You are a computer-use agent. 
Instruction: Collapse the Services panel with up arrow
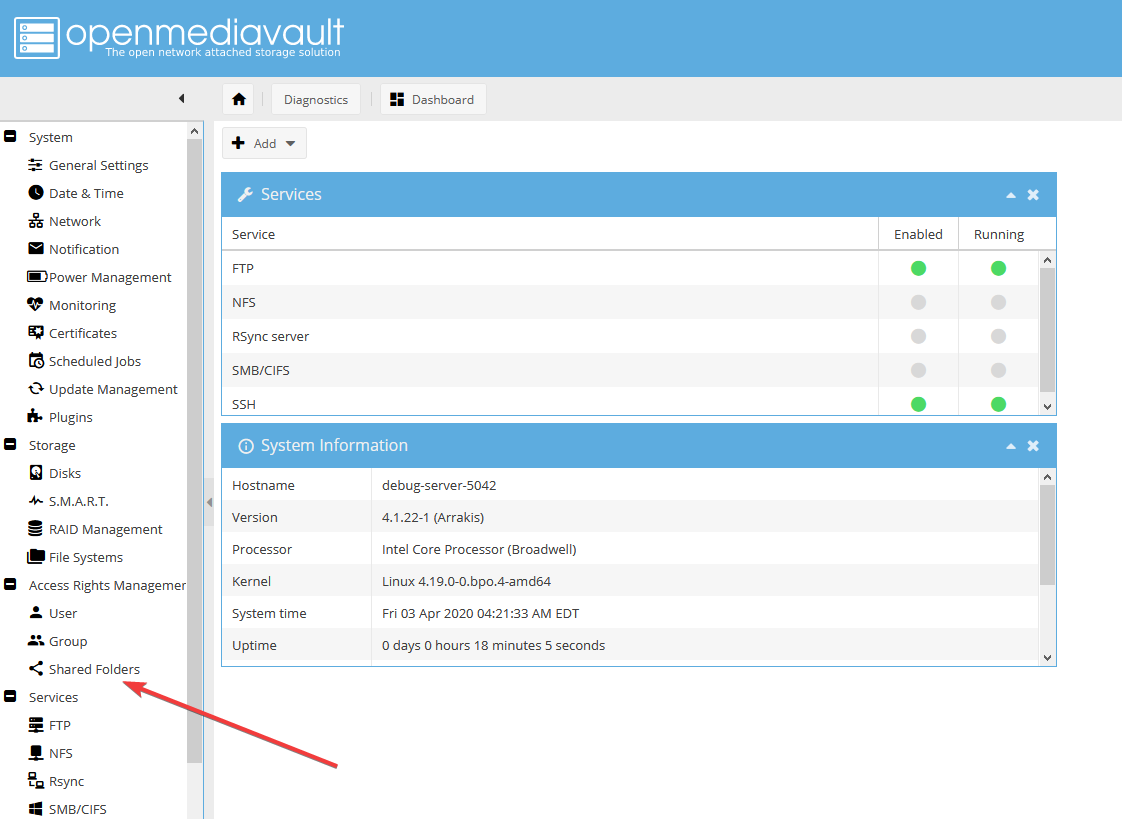[x=1011, y=195]
